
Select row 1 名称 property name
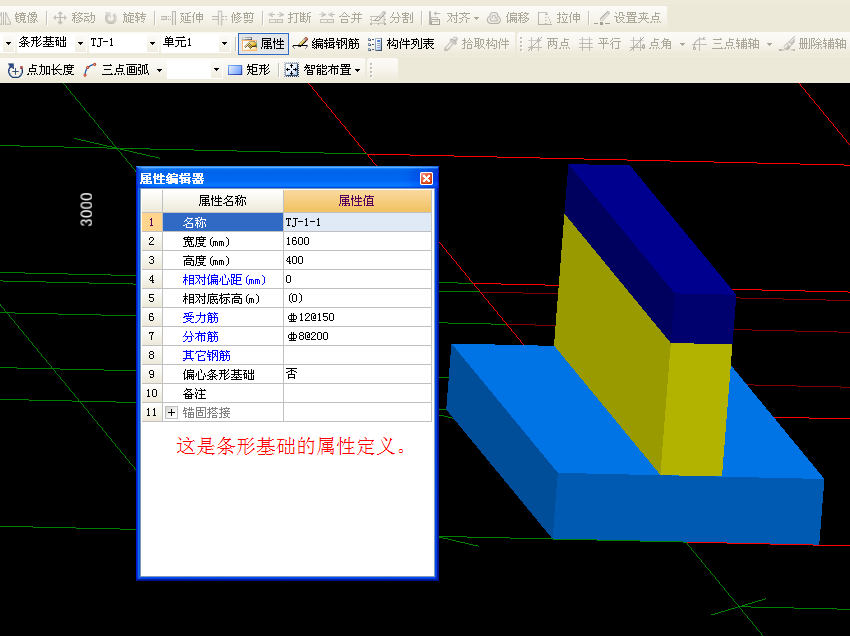(x=223, y=222)
